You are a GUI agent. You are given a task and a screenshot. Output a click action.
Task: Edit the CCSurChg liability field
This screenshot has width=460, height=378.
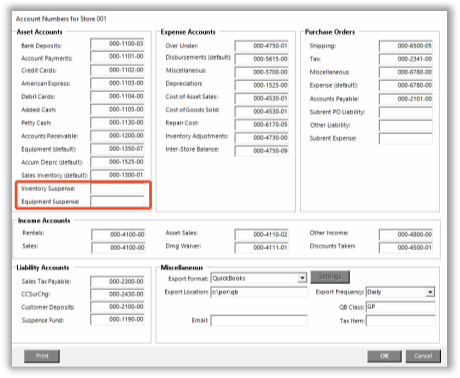click(x=117, y=294)
